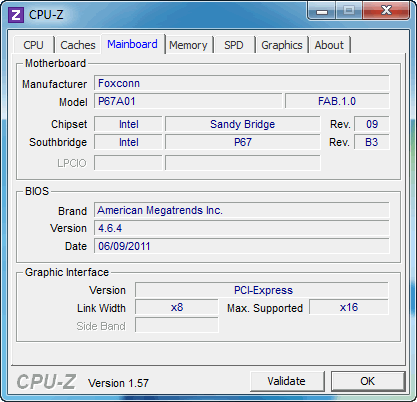Click the CPU-Z purple Z title icon
417x402 pixels.
point(16,15)
